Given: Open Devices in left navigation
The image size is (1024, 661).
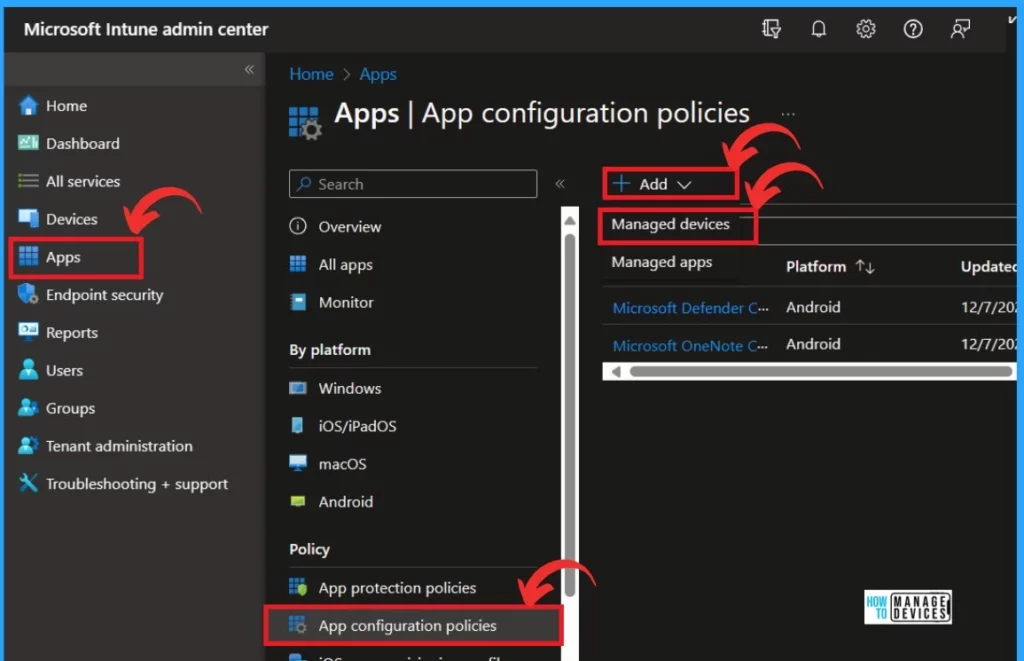Looking at the screenshot, I should tap(71, 219).
